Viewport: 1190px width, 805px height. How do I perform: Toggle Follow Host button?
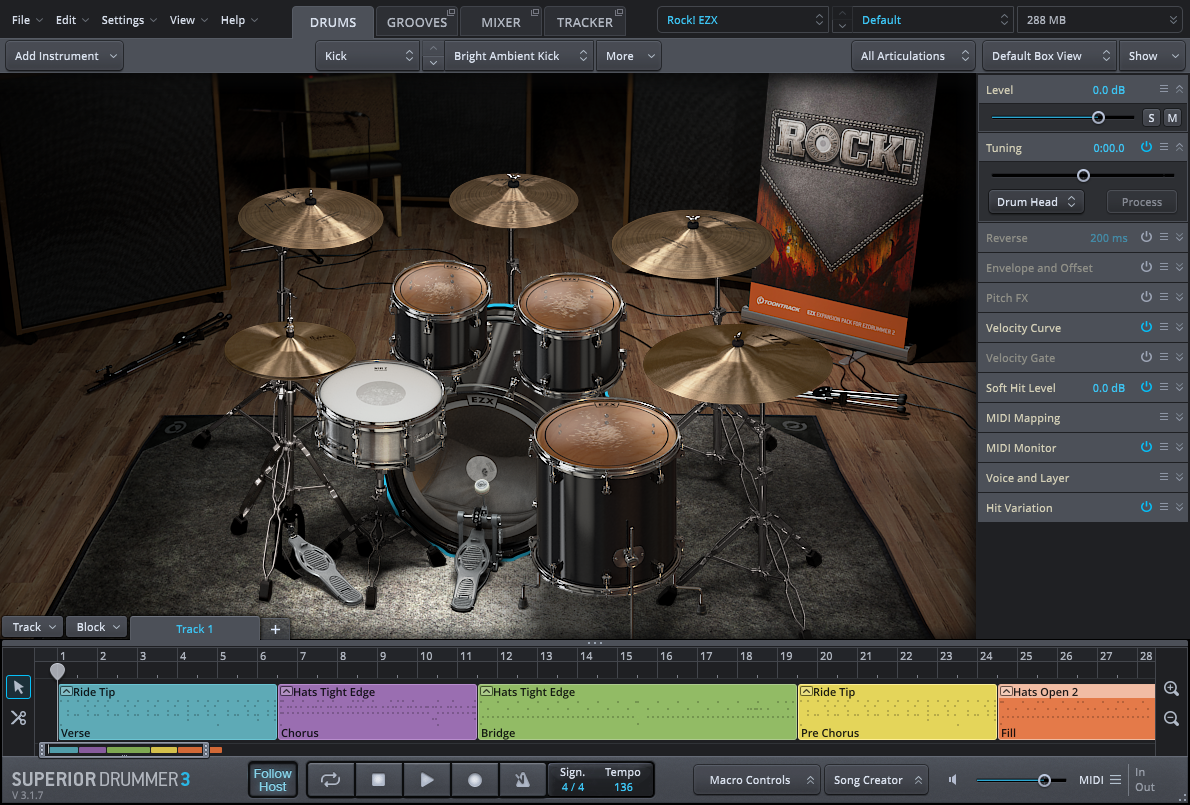[272, 780]
